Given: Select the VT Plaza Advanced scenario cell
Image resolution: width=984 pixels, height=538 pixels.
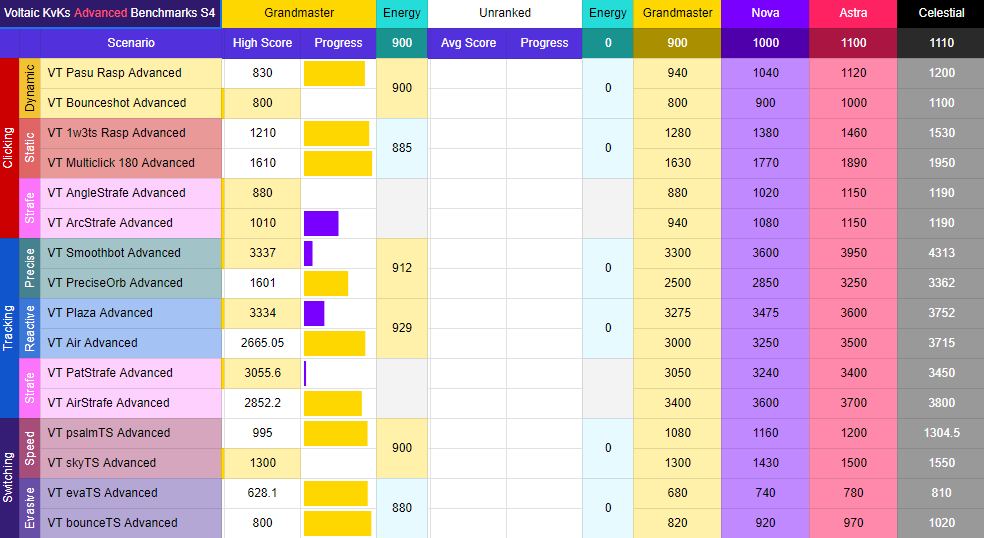Looking at the screenshot, I should coord(131,313).
